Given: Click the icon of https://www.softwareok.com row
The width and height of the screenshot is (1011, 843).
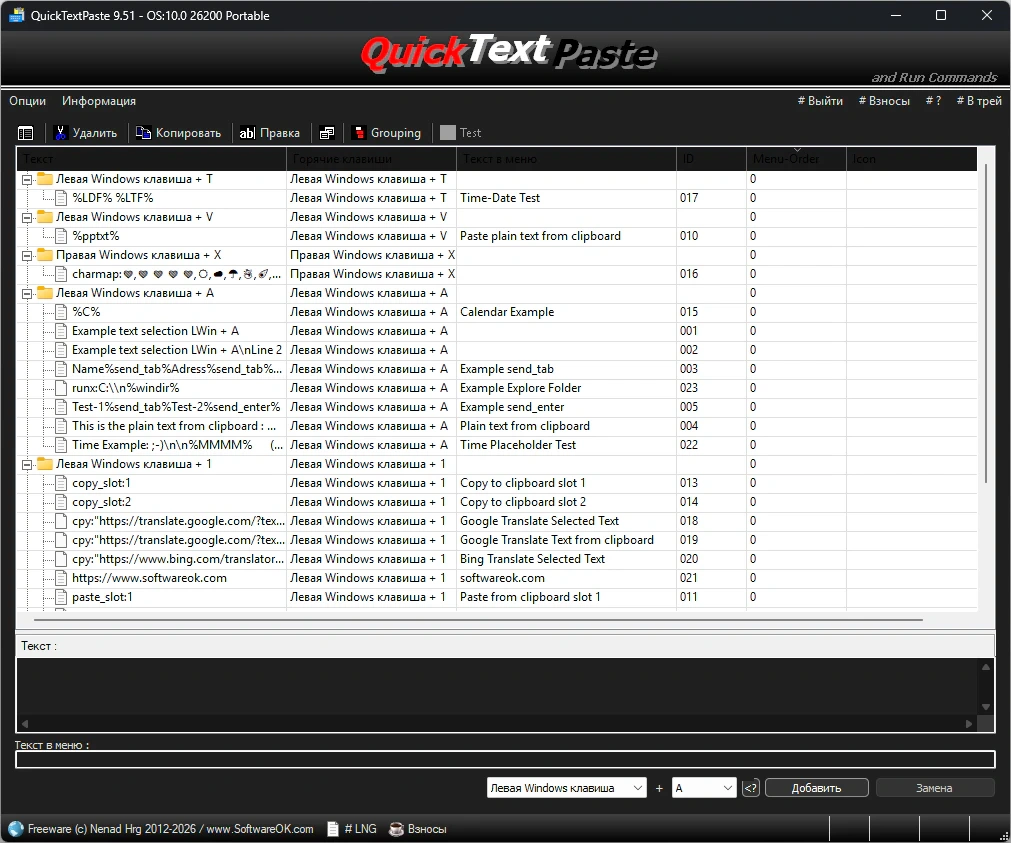Looking at the screenshot, I should click(61, 578).
